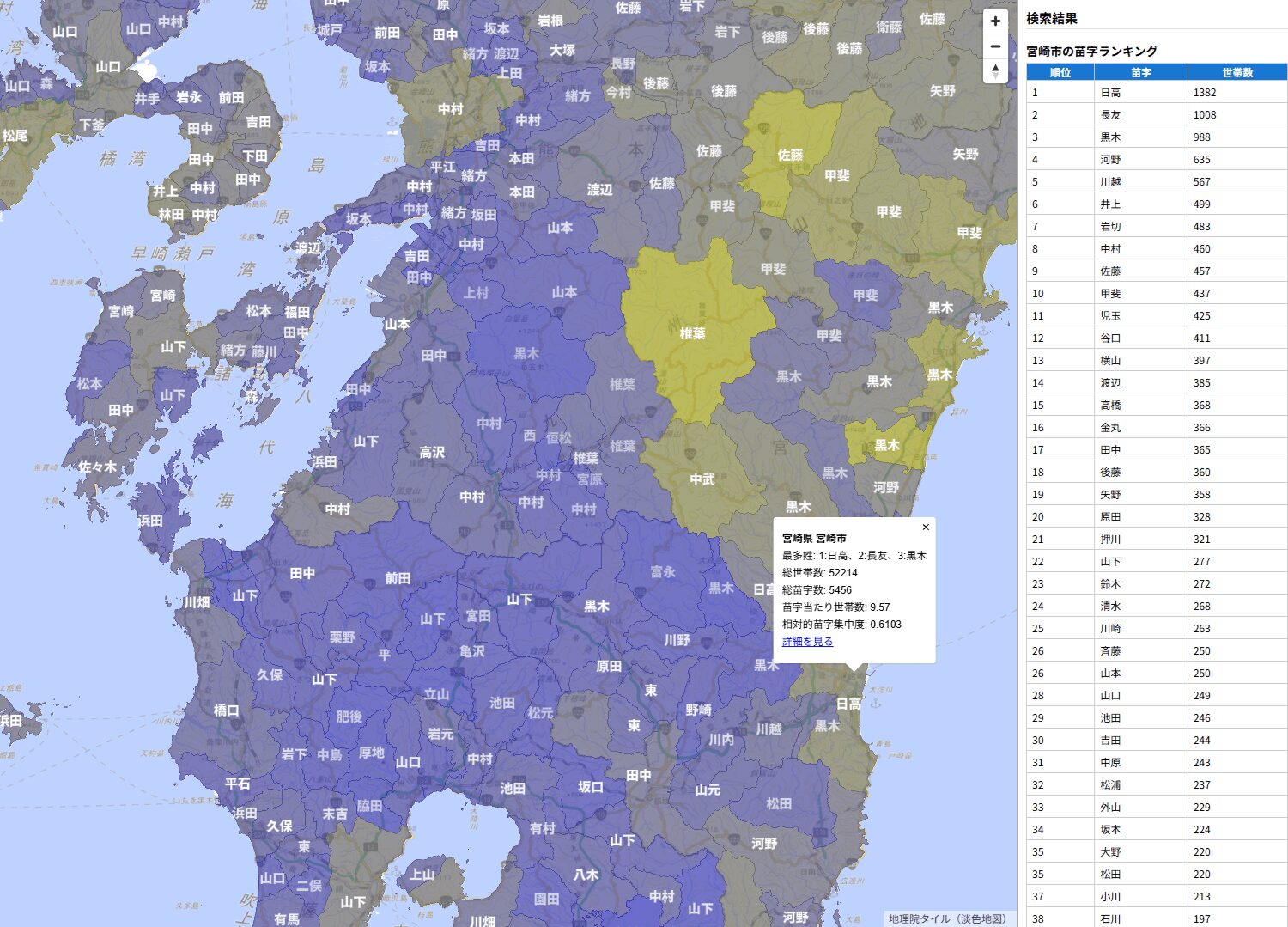Close the 宮崎市 info popup

pyautogui.click(x=925, y=528)
